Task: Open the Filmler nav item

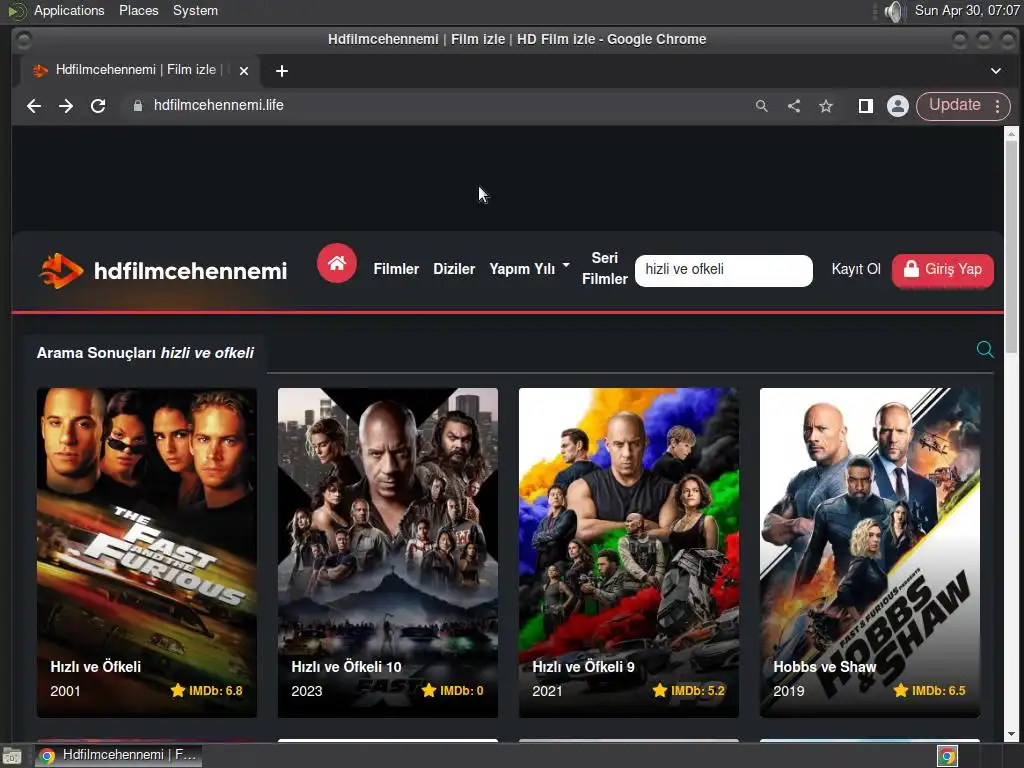Action: tap(396, 268)
